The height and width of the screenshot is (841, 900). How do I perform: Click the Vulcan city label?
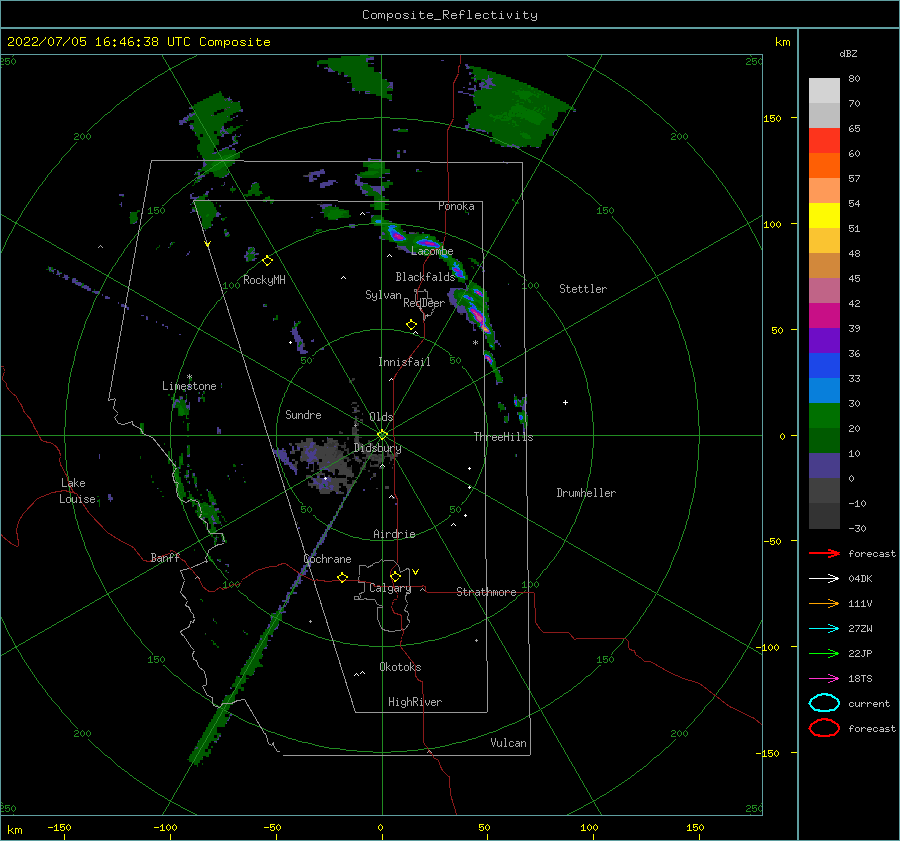[509, 743]
